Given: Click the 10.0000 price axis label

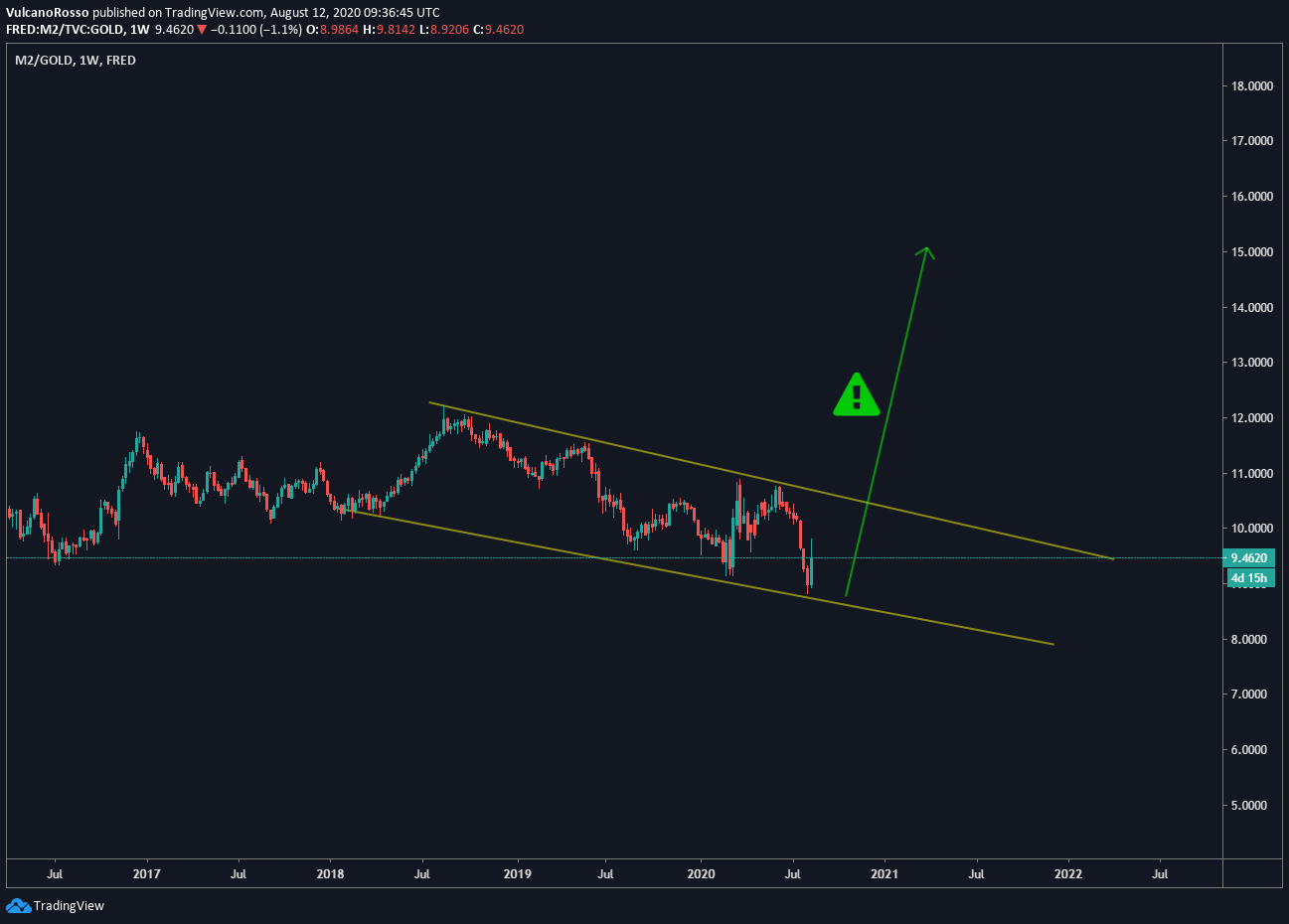Looking at the screenshot, I should point(1251,529).
